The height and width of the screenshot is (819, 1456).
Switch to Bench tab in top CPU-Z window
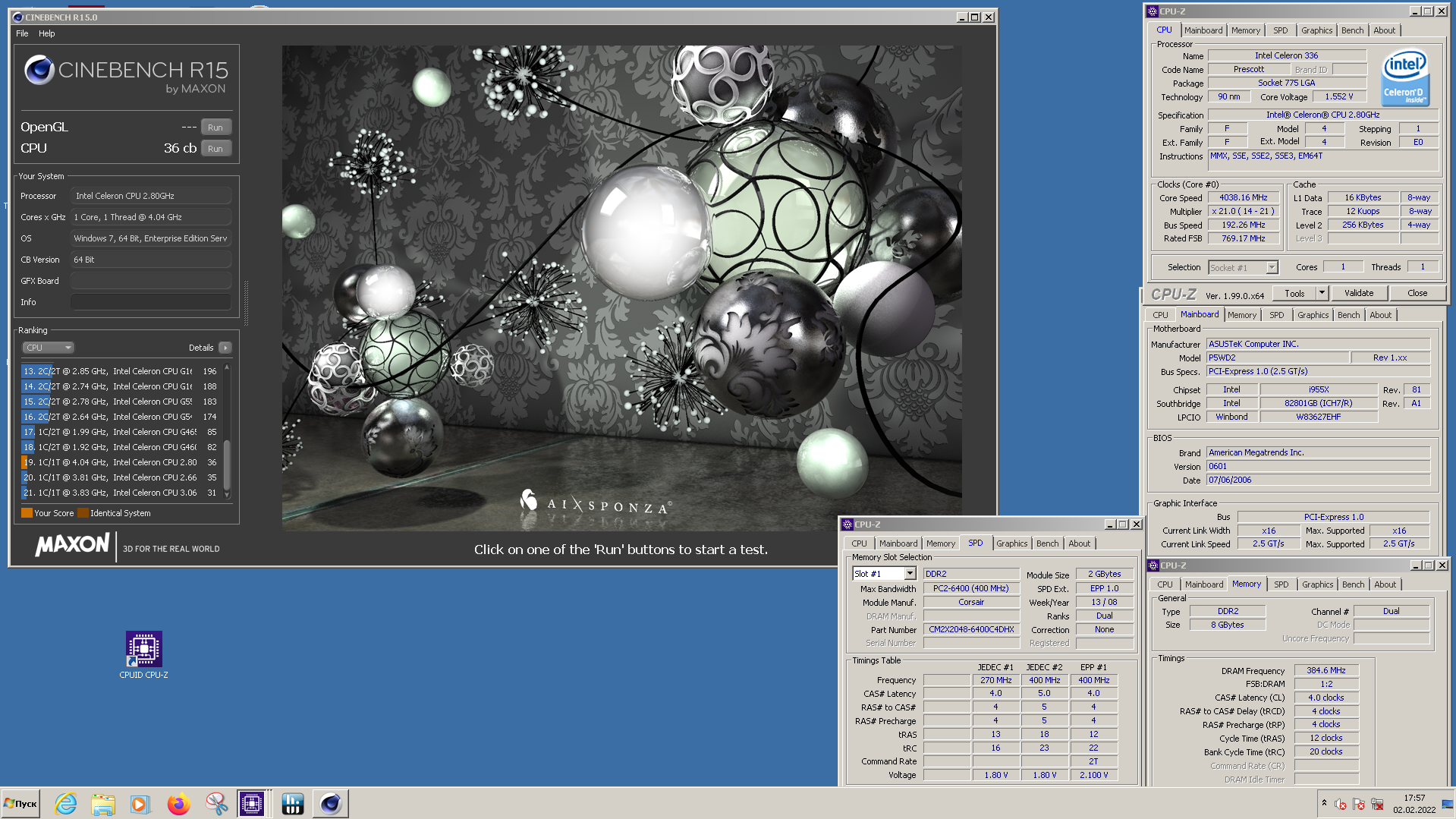(1352, 30)
